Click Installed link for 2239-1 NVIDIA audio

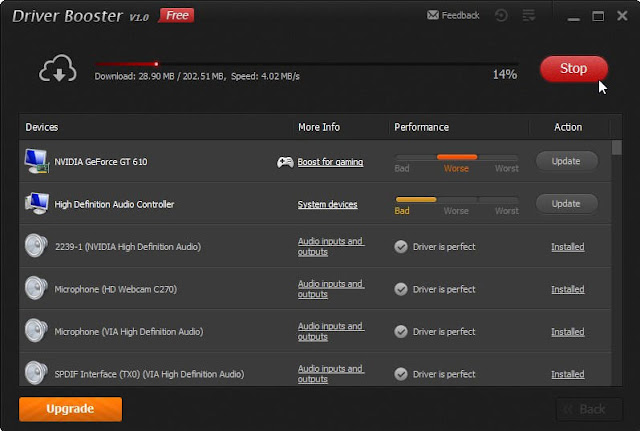568,247
